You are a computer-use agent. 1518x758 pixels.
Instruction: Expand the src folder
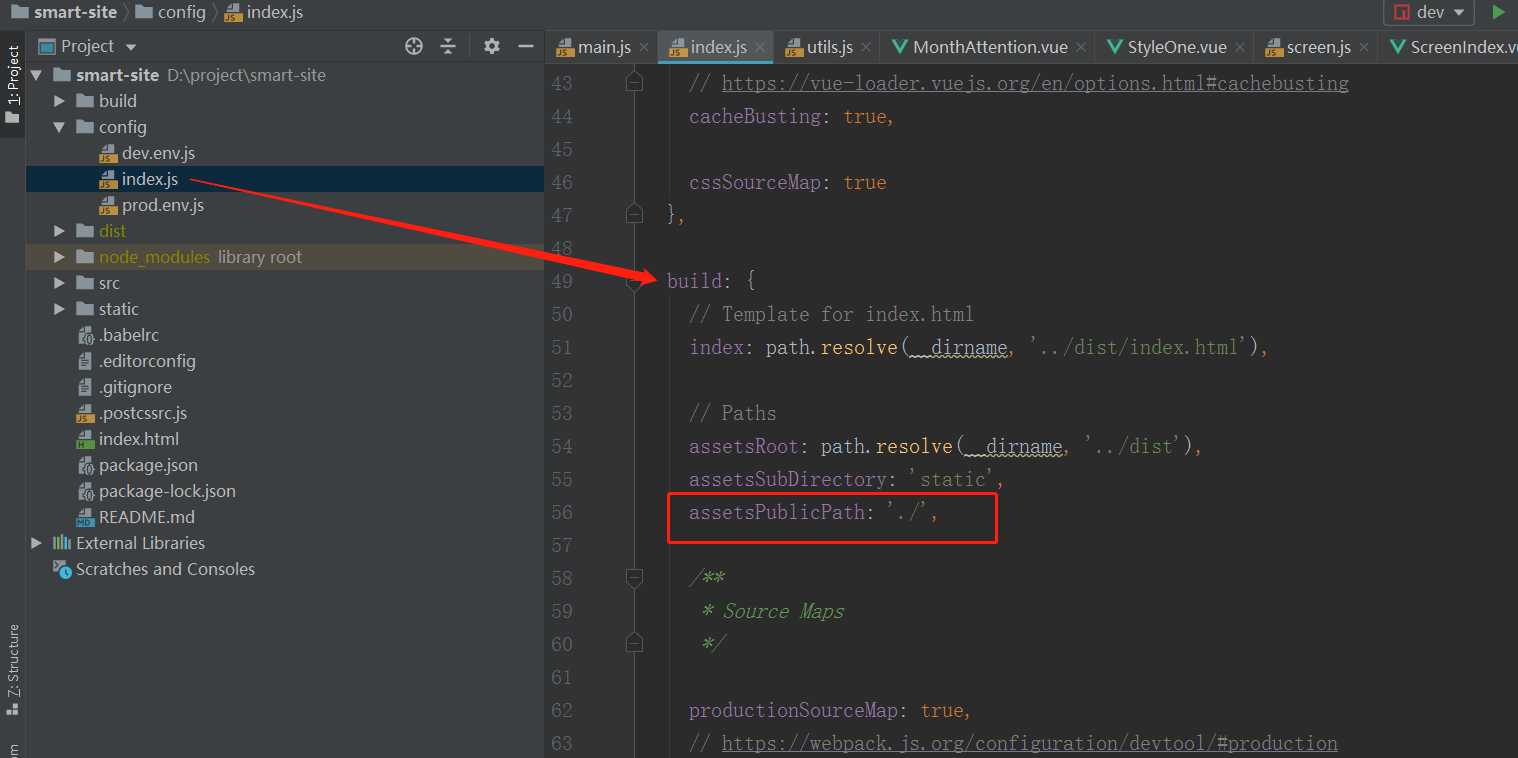pyautogui.click(x=59, y=283)
